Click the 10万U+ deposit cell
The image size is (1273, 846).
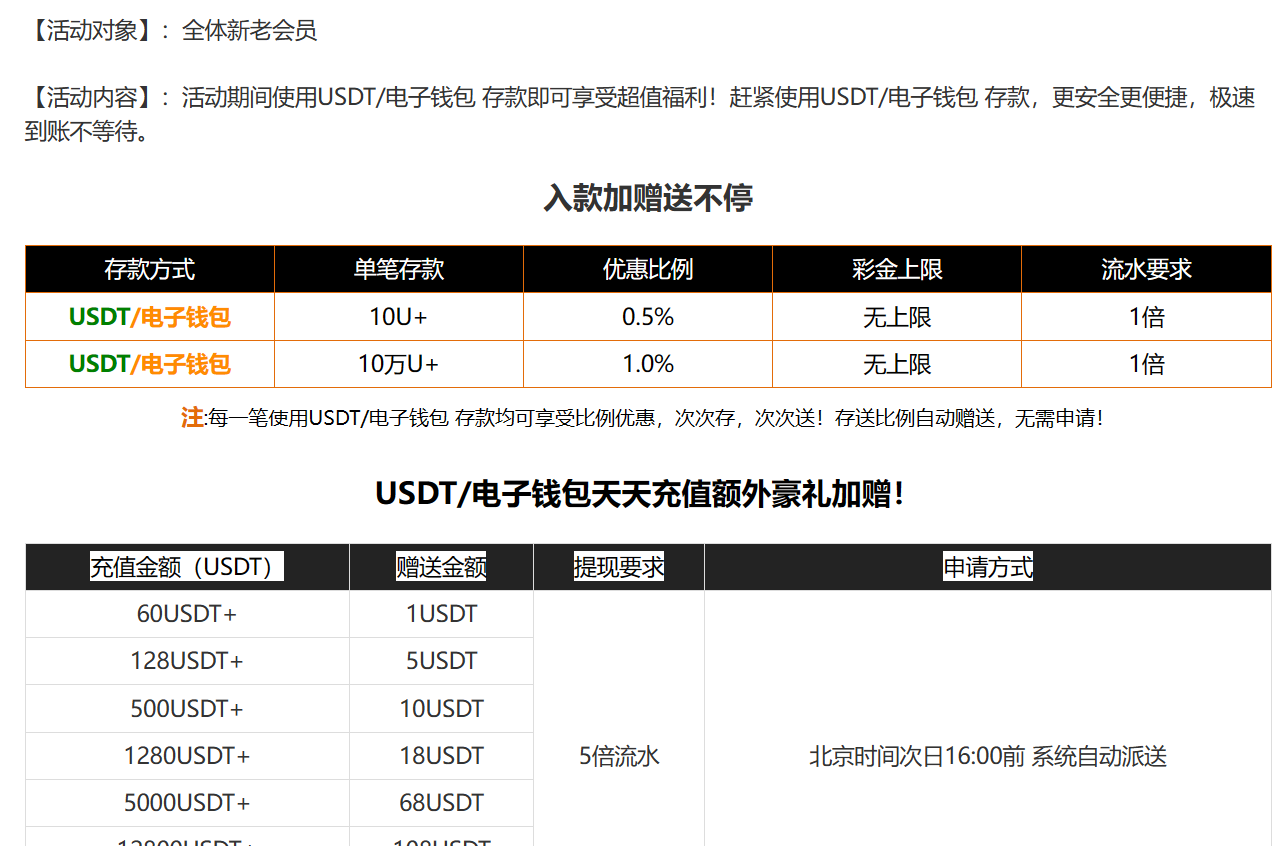pos(398,364)
